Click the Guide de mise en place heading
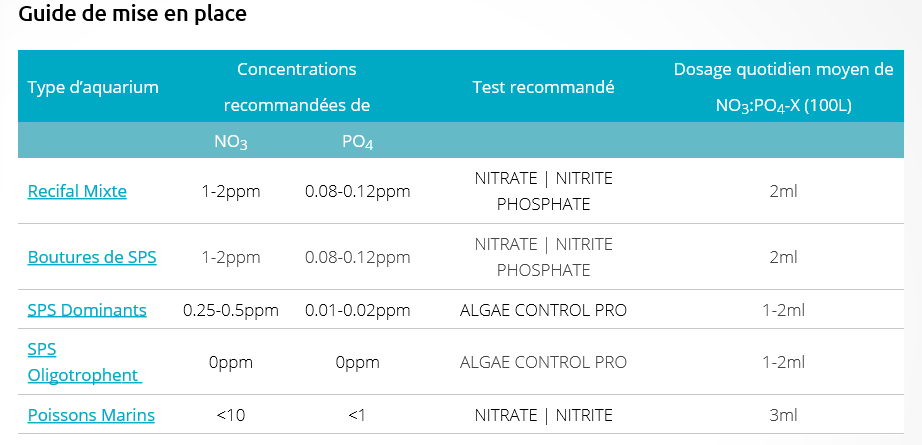922x445 pixels. tap(132, 13)
